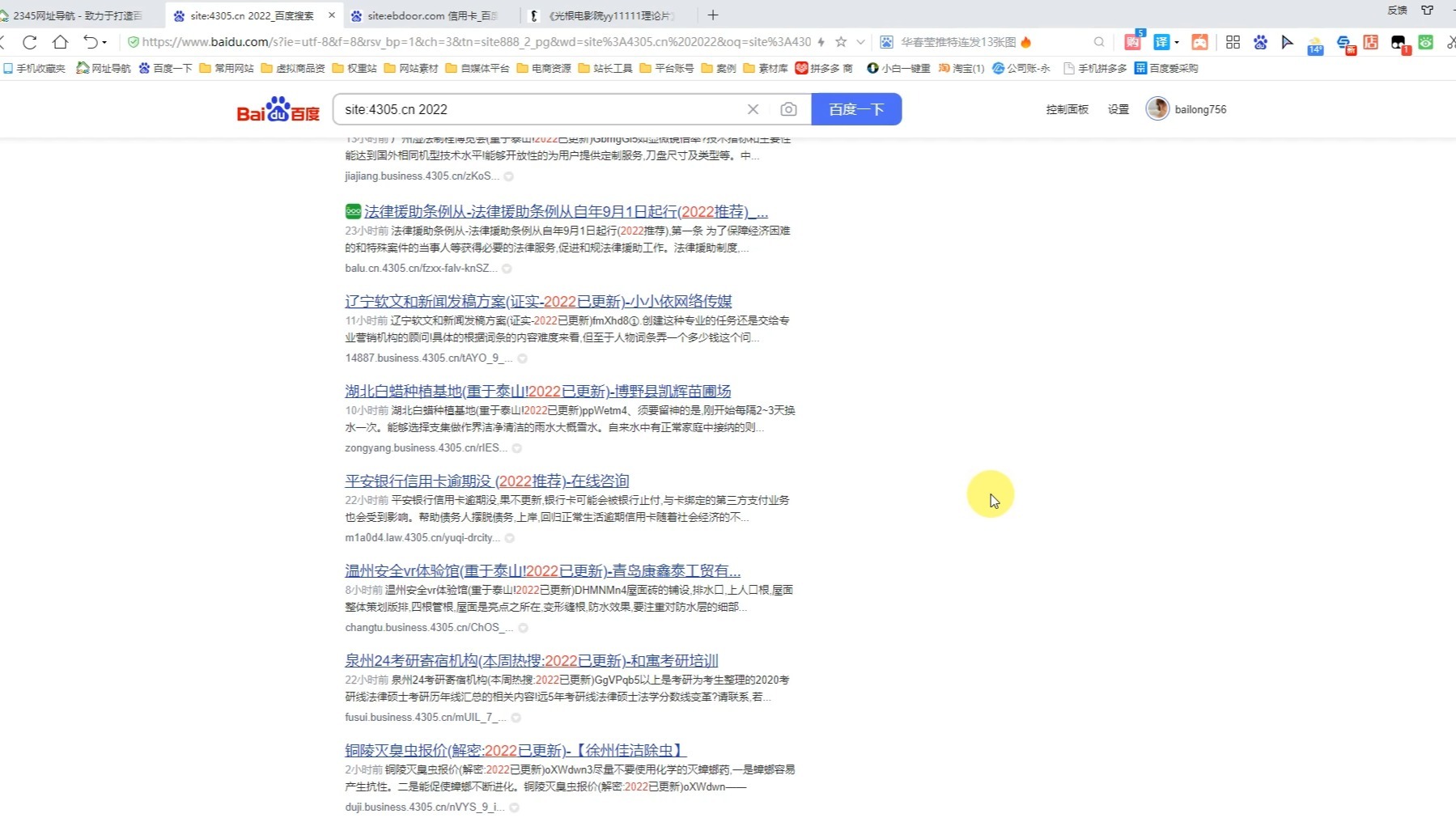
Task: Click the Baidu logo
Action: tap(278, 109)
